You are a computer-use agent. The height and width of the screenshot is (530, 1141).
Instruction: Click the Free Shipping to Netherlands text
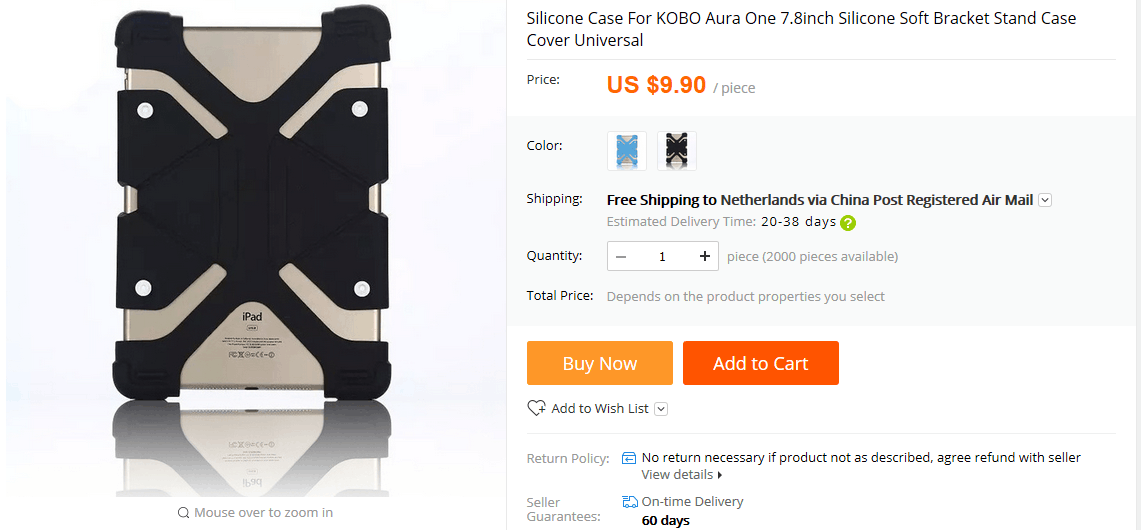tap(819, 200)
